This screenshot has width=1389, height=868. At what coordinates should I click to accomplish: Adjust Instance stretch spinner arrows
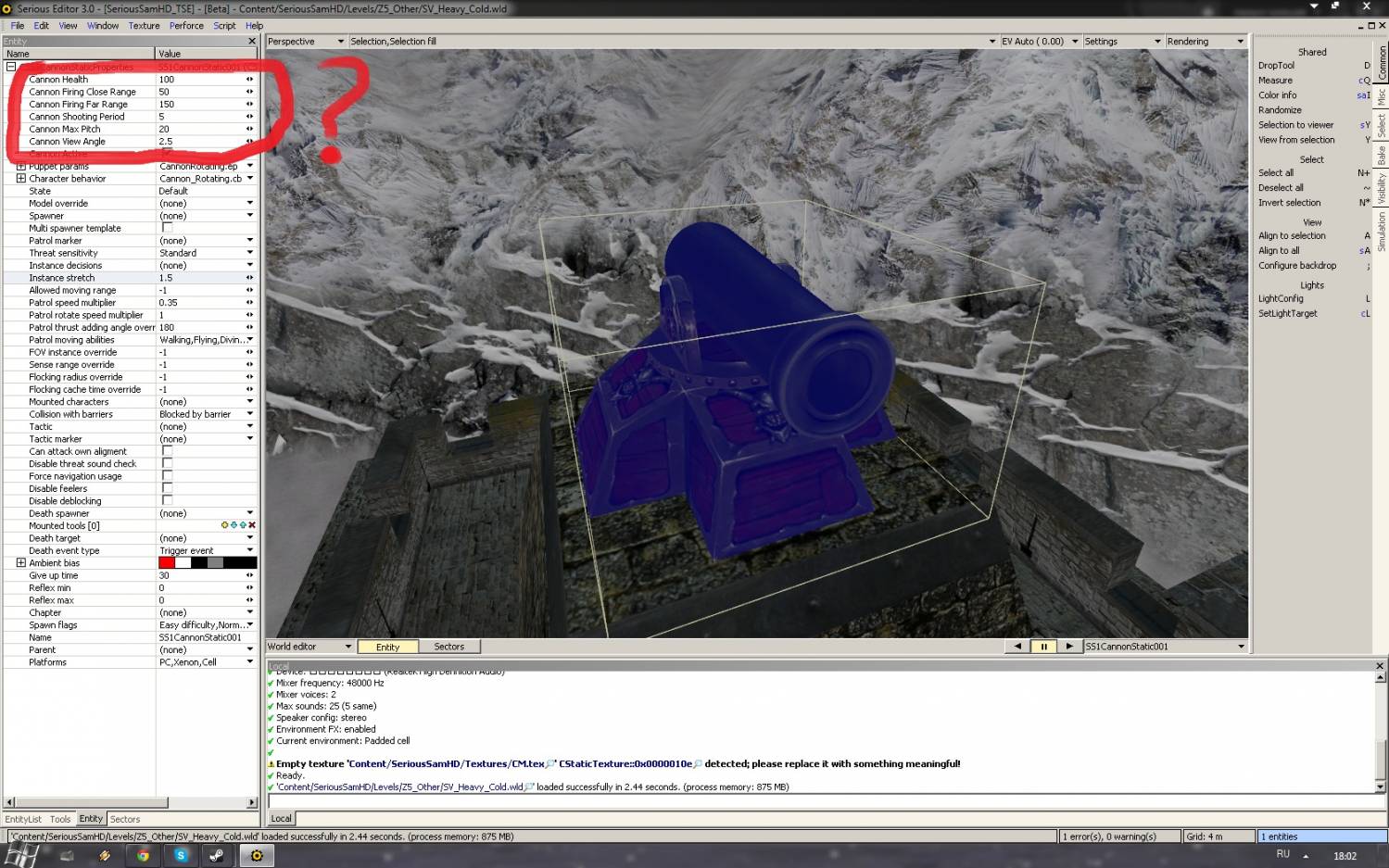coord(249,278)
